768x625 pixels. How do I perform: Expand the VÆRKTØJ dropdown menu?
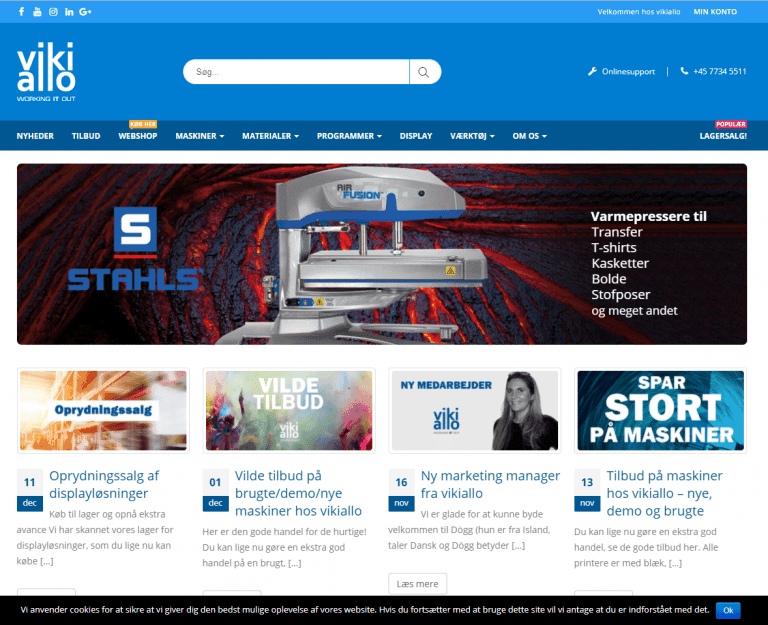tap(472, 136)
